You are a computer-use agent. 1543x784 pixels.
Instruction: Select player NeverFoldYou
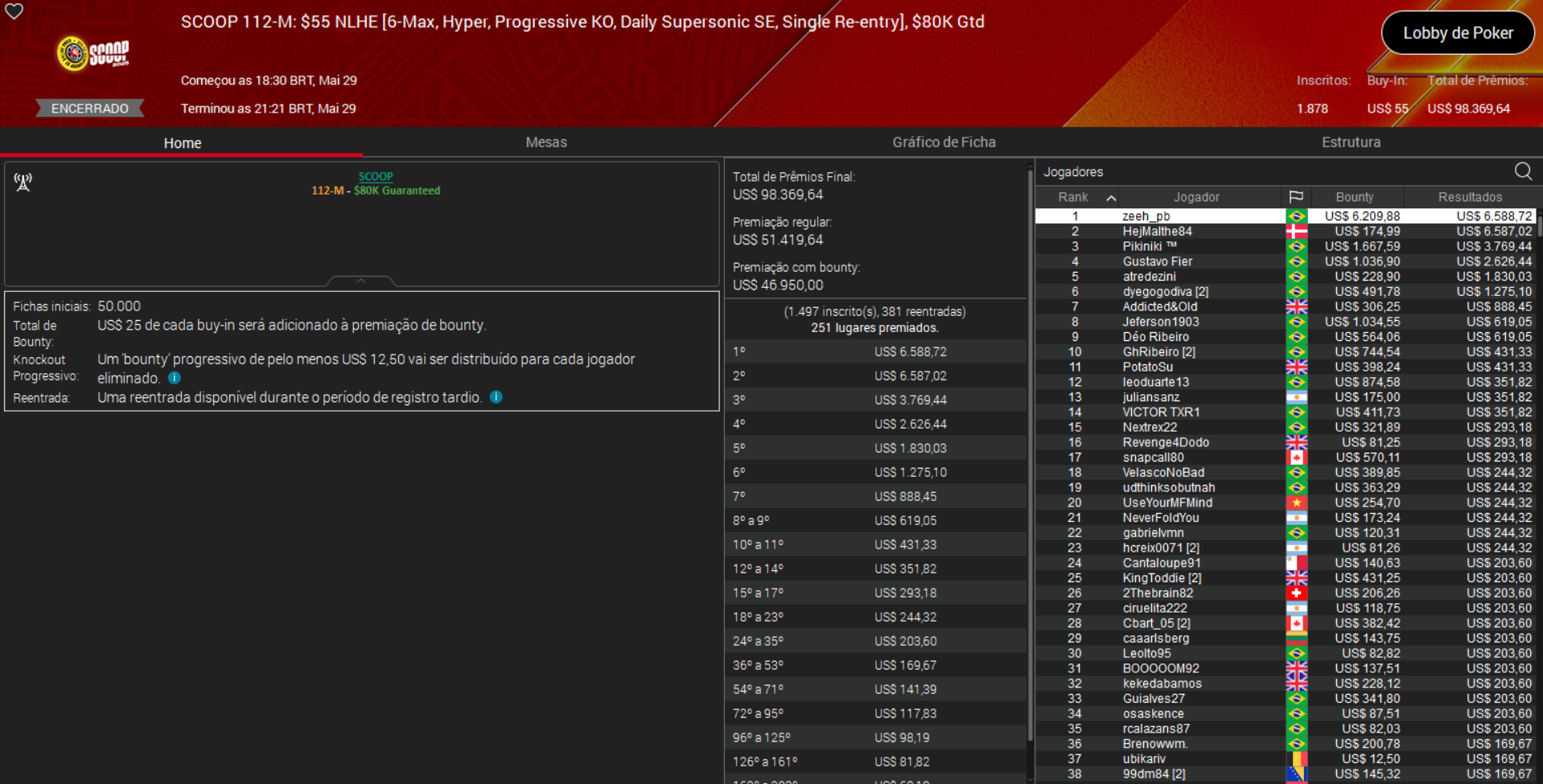tap(1161, 518)
